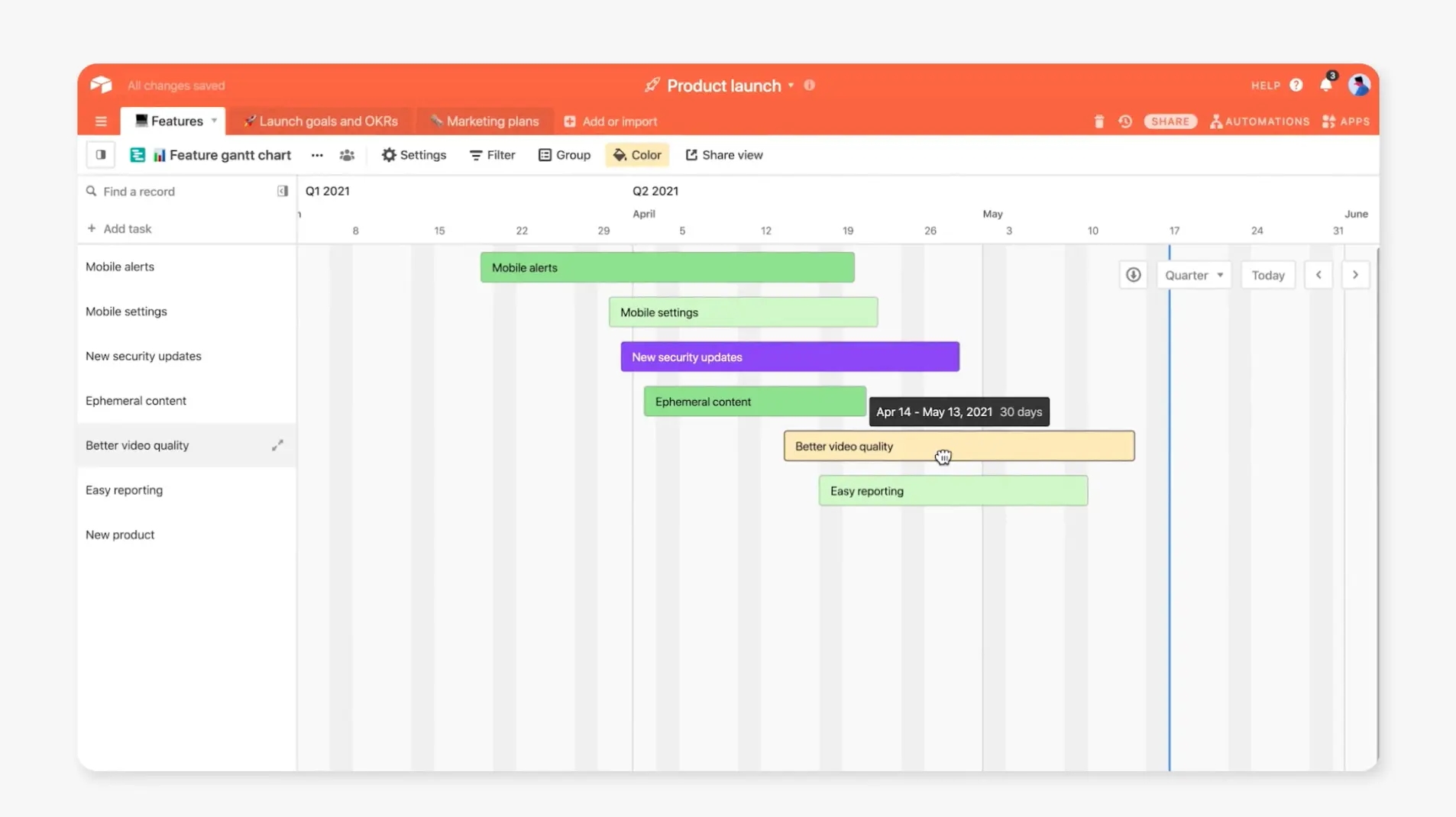
Task: Open the Quarter zoom level dropdown
Action: [x=1194, y=274]
